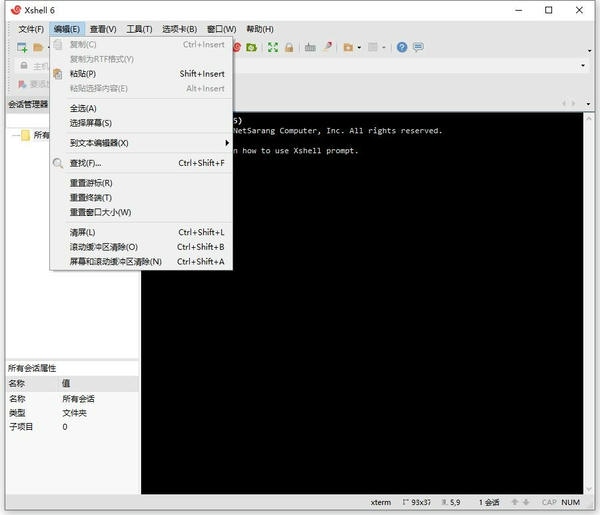This screenshot has width=600, height=515.
Task: Click the 名称 column header in properties
Action: pos(17,383)
